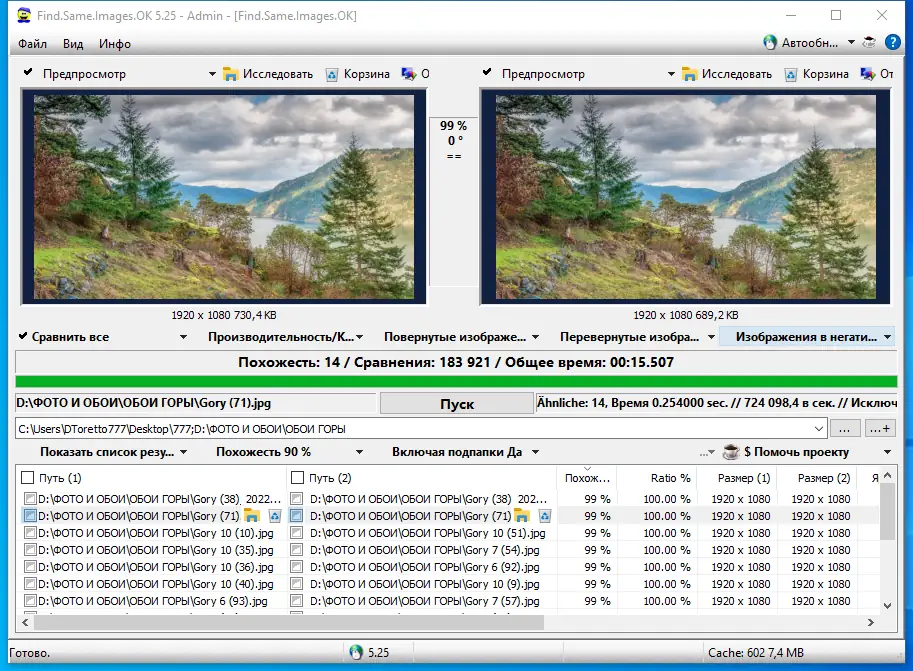Click the similarity 99 % indicator between previews
The image size is (913, 671).
click(x=453, y=126)
